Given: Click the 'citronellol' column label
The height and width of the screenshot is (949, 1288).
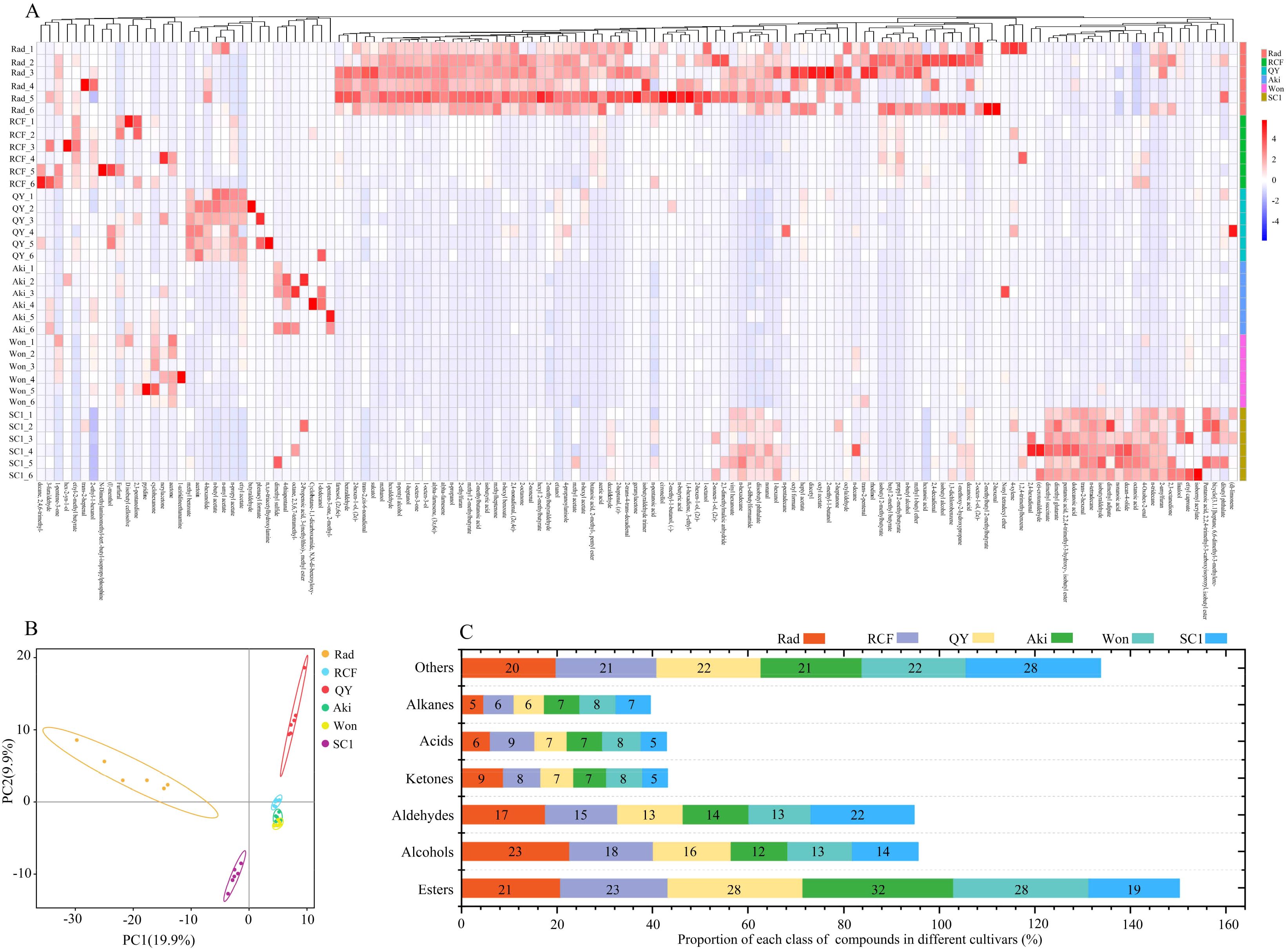Looking at the screenshot, I should point(662,493).
